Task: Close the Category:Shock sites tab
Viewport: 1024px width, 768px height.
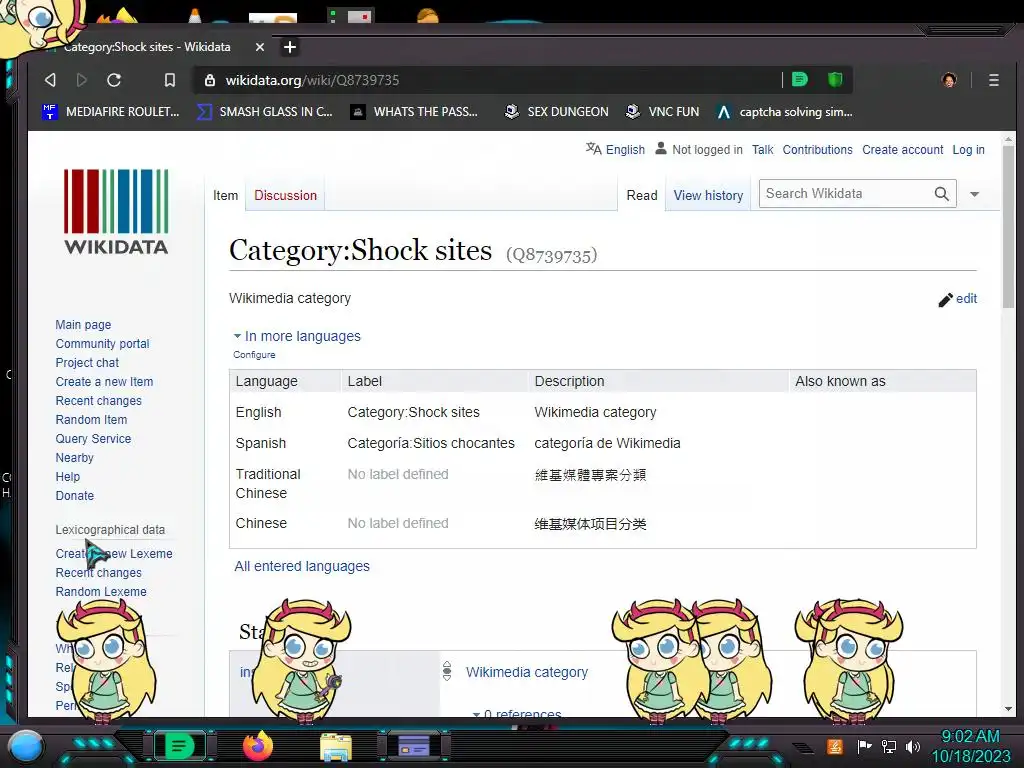Action: pos(259,47)
